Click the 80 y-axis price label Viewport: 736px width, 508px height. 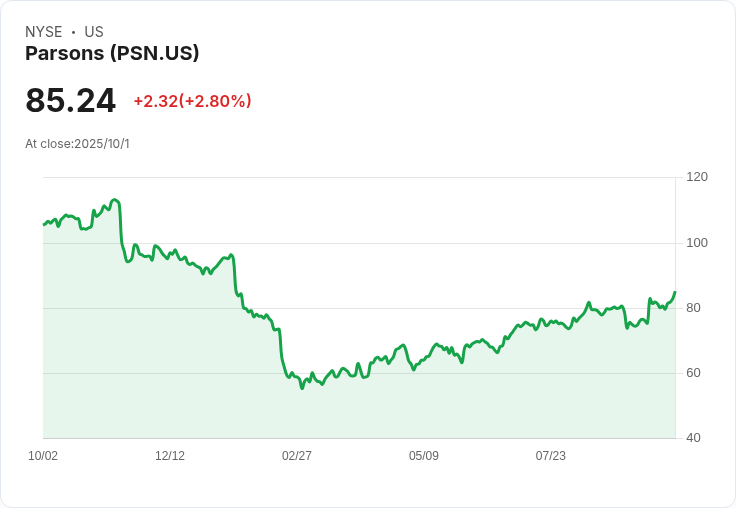pos(693,308)
